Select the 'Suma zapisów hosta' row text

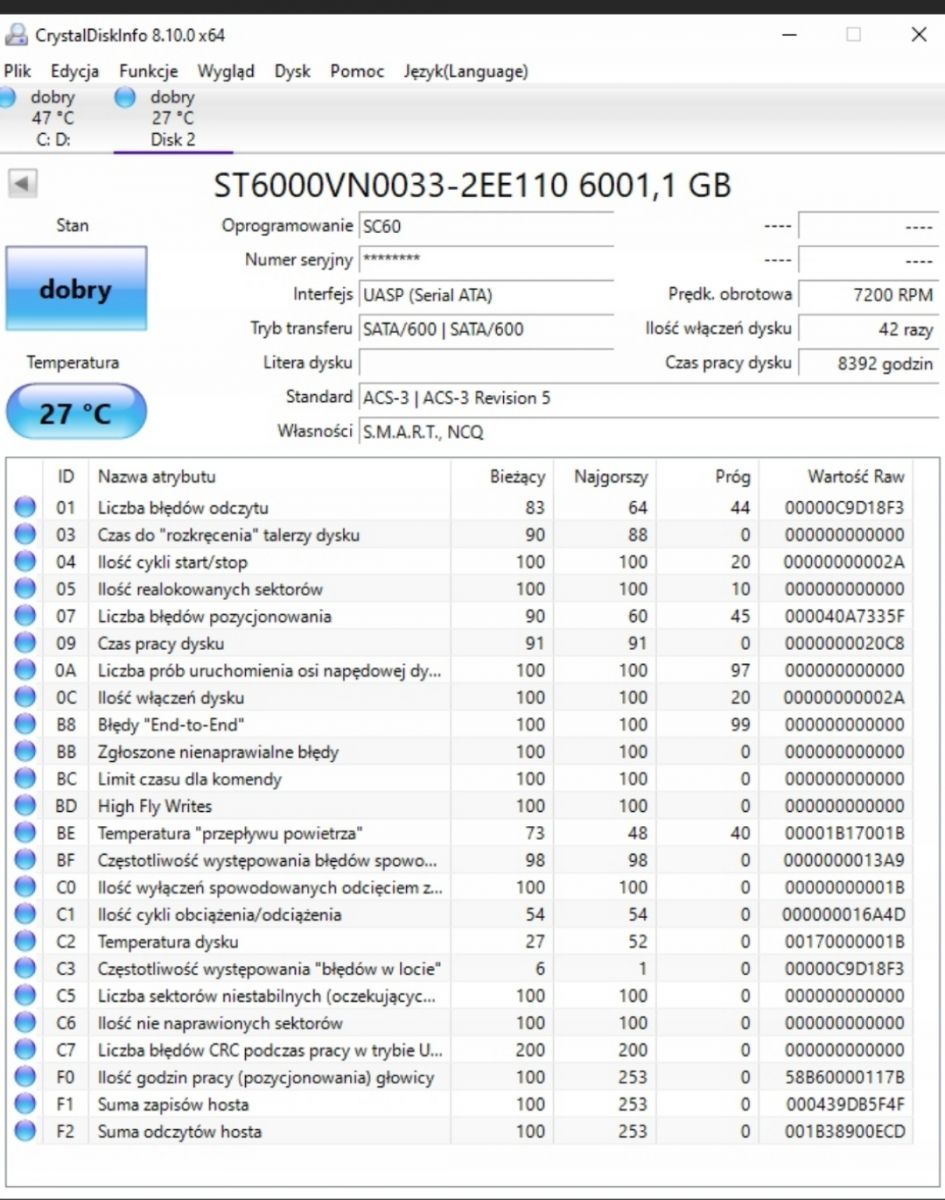tap(173, 1104)
